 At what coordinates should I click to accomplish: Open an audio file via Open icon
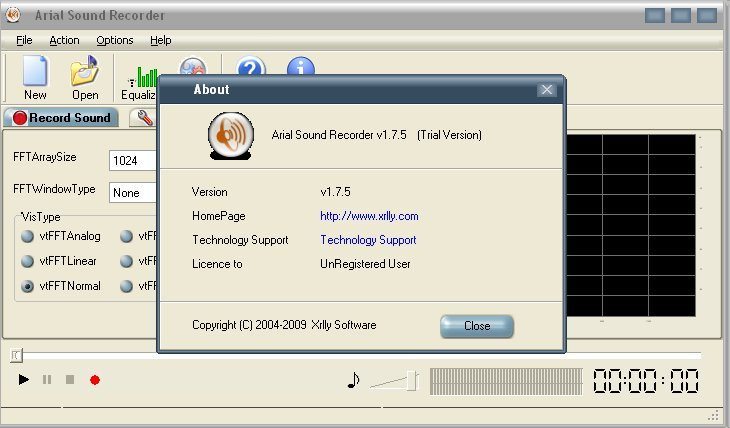(x=85, y=77)
